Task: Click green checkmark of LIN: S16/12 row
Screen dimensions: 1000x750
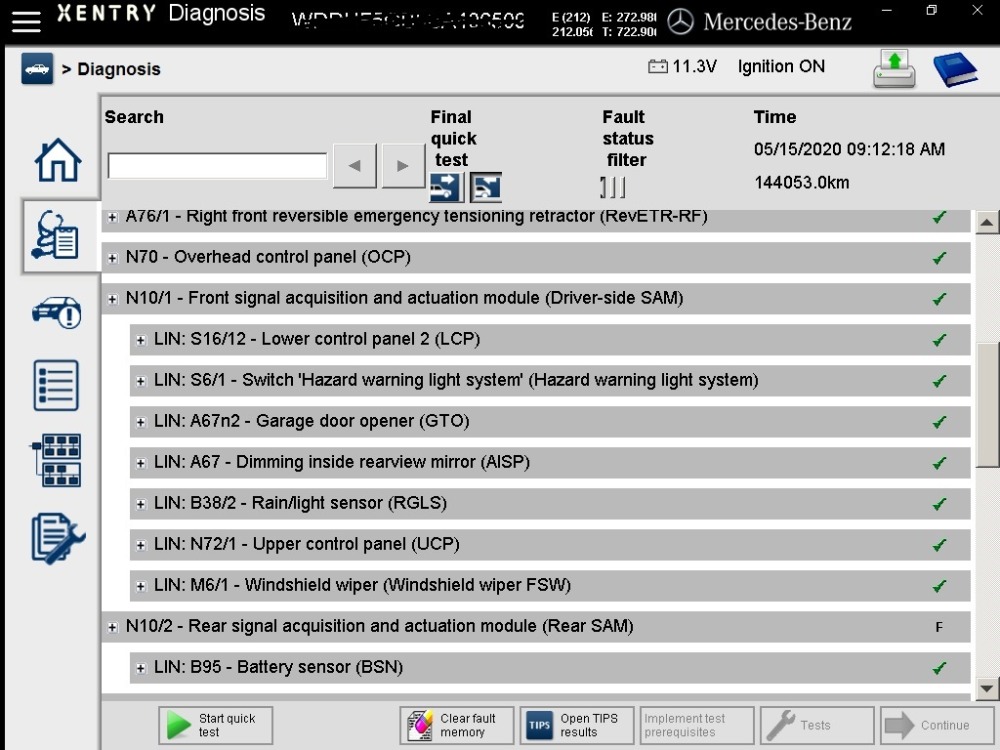Action: tap(939, 340)
